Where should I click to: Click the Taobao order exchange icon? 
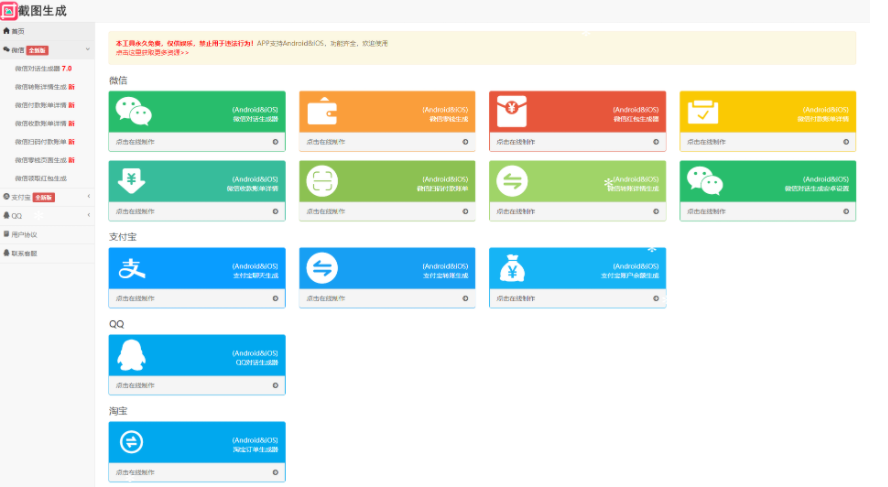(132, 441)
